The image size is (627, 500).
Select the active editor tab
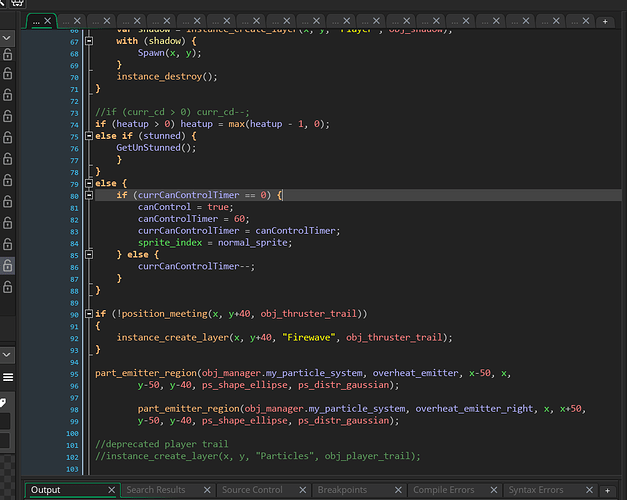42,21
